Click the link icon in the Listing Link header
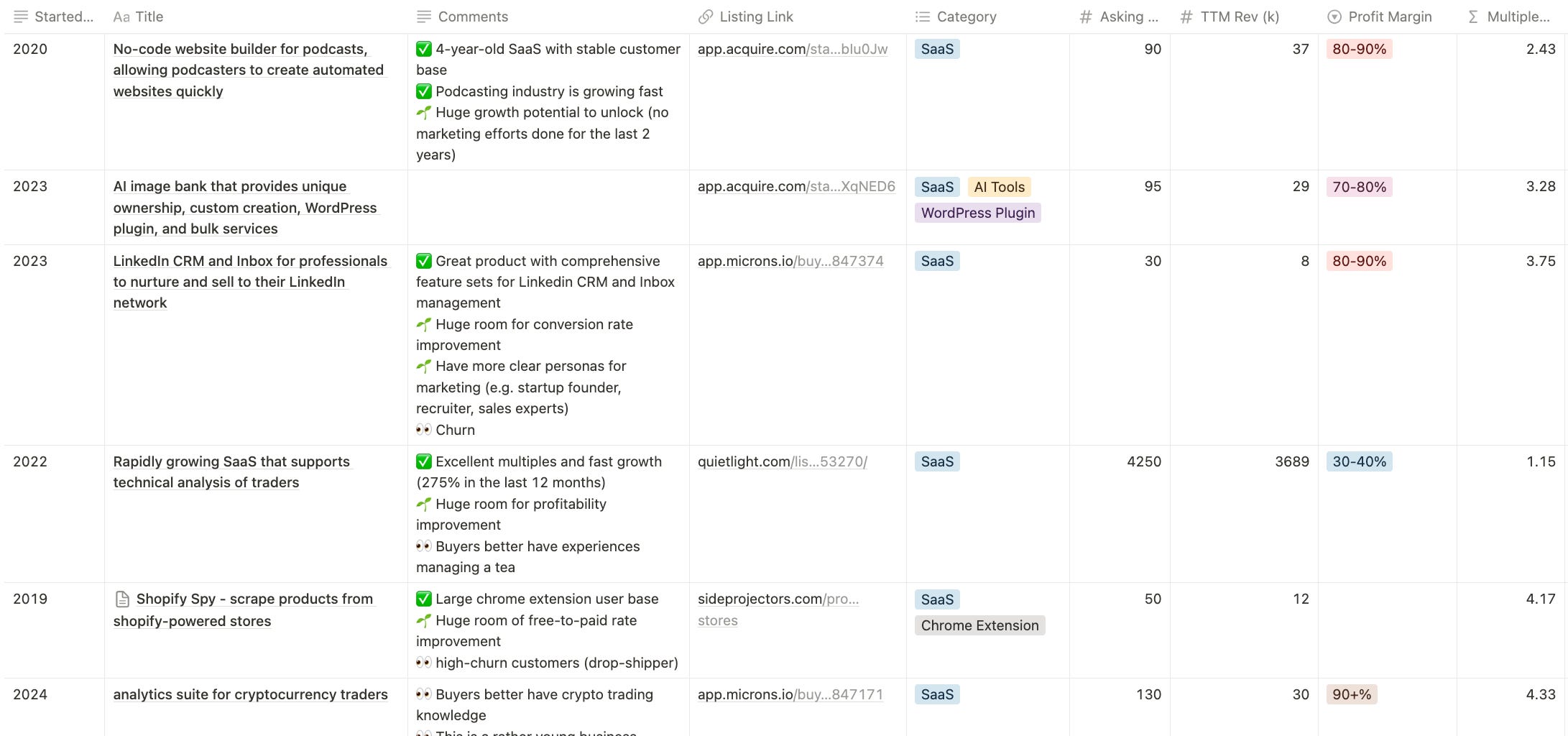 (706, 16)
